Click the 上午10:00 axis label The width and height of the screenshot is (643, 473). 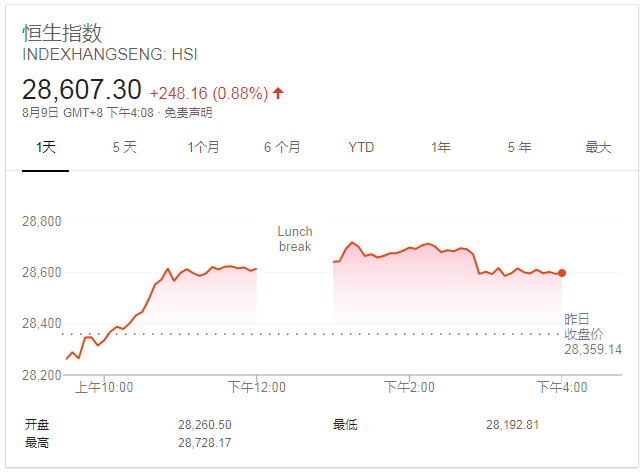tap(105, 387)
